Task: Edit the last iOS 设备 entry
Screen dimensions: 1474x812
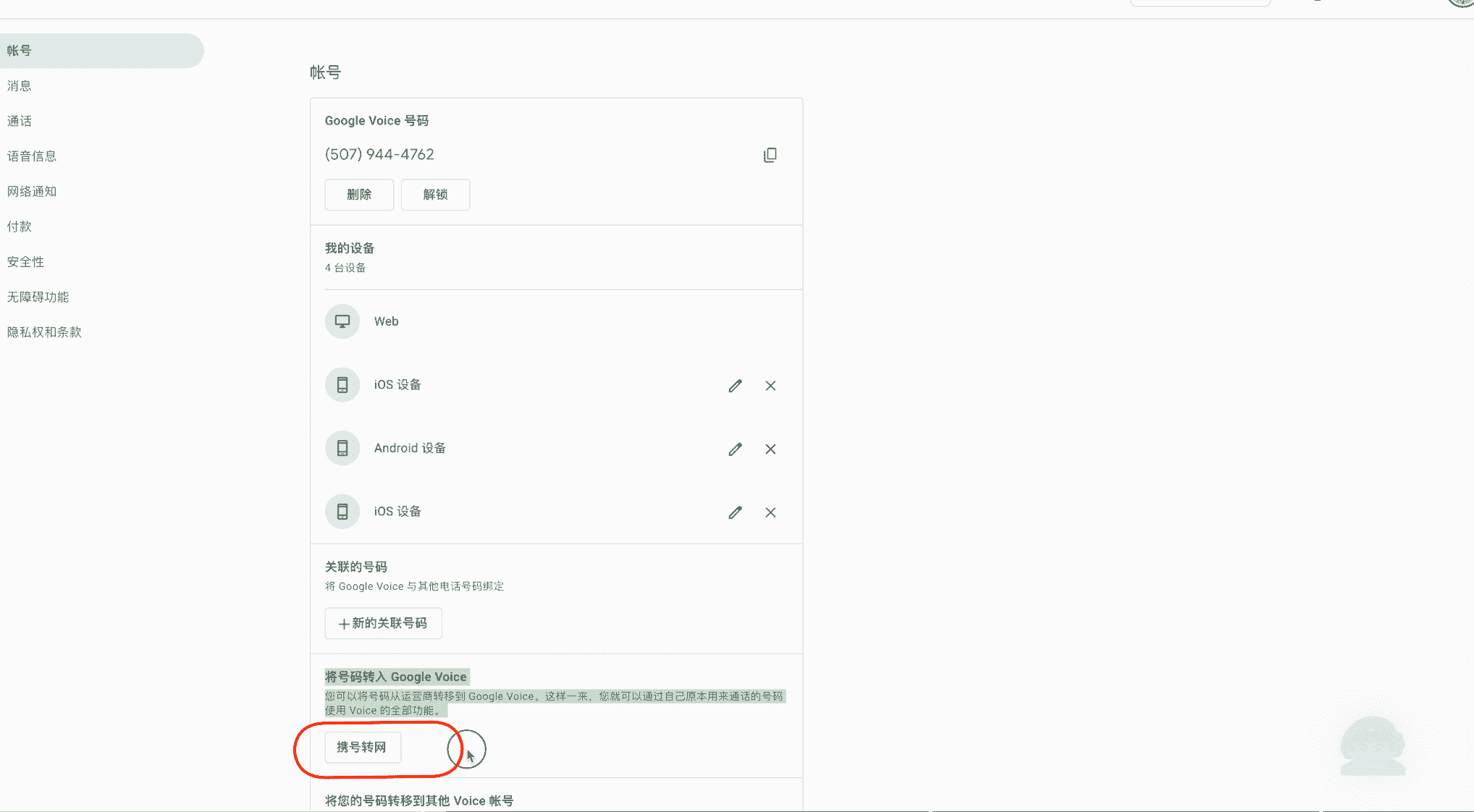Action: coord(735,512)
